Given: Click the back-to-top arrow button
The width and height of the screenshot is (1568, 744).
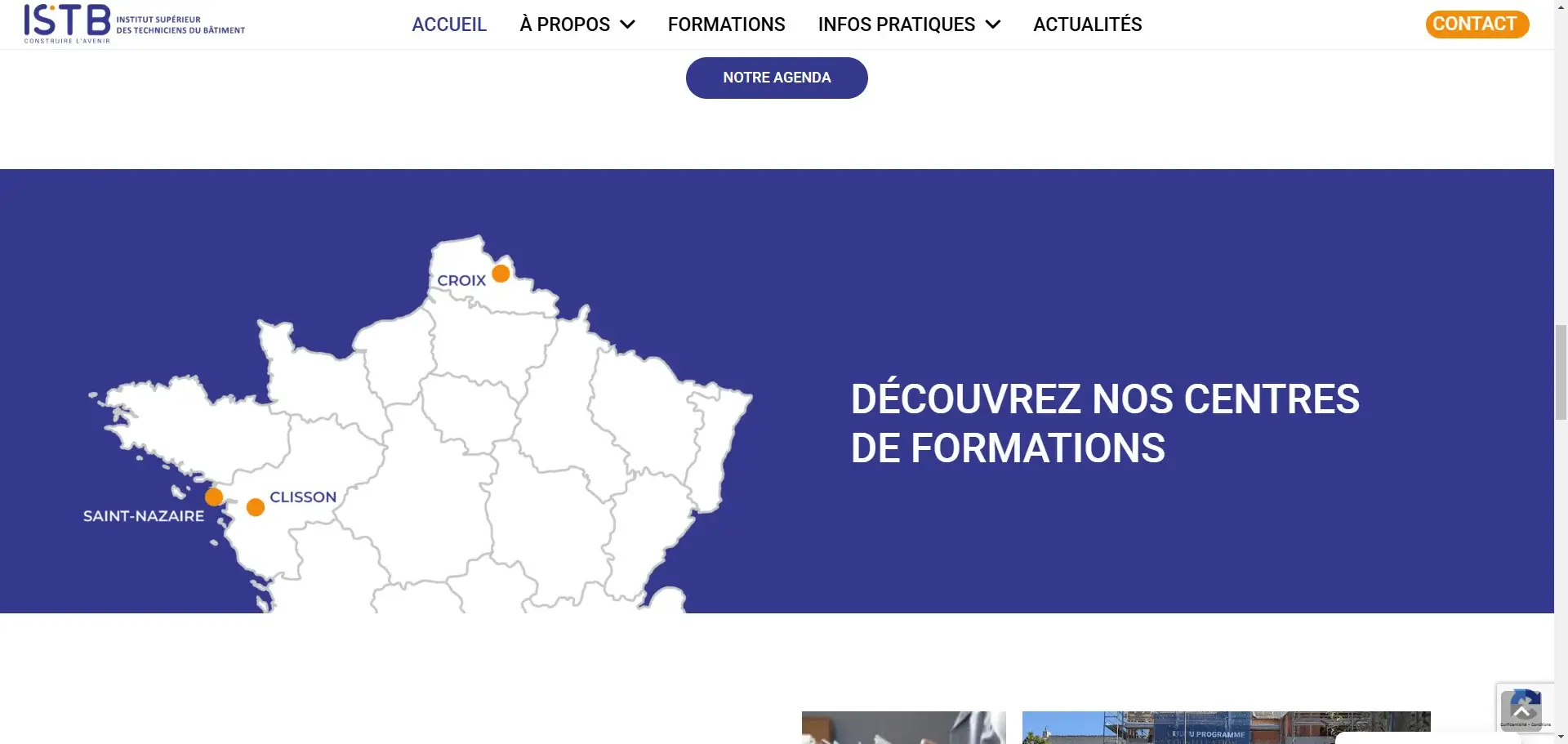Looking at the screenshot, I should coord(1520,711).
